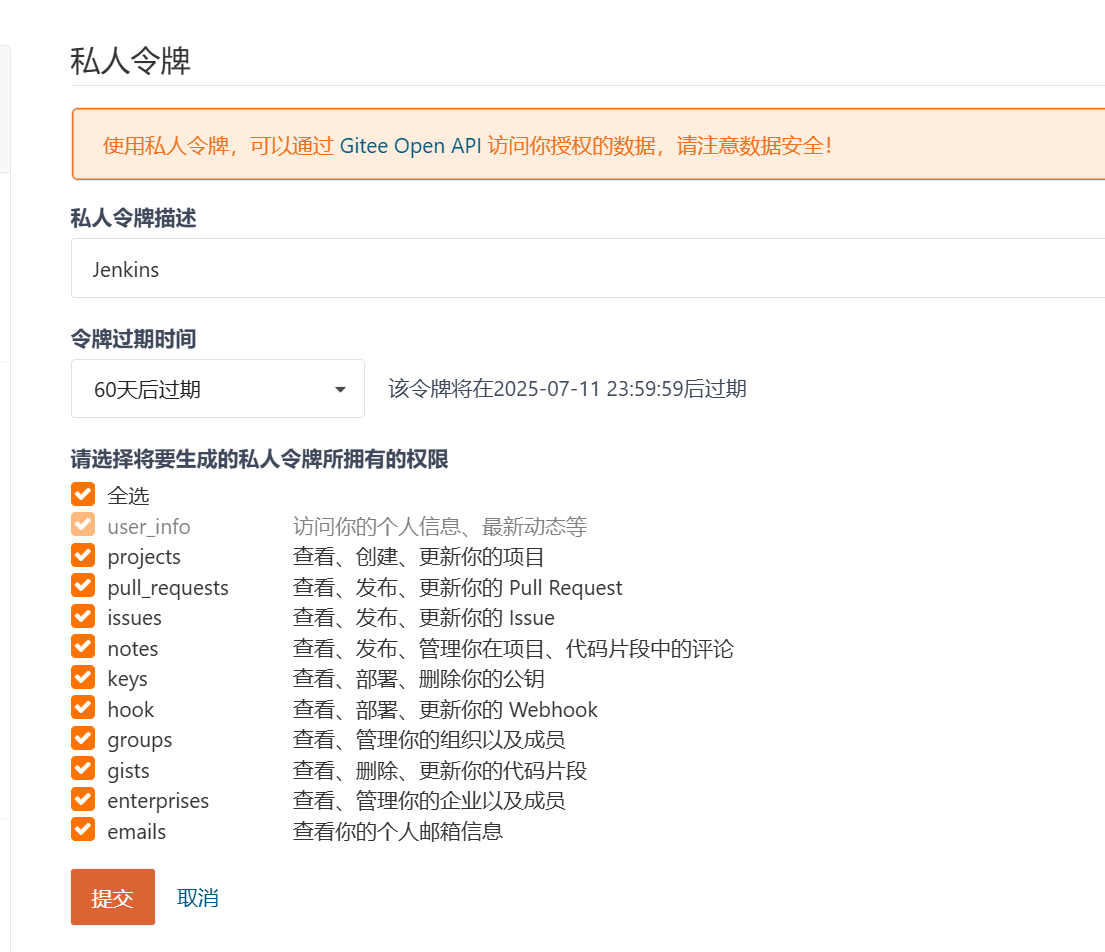
Task: Click the greyed-out user_info checkbox
Action: click(83, 525)
